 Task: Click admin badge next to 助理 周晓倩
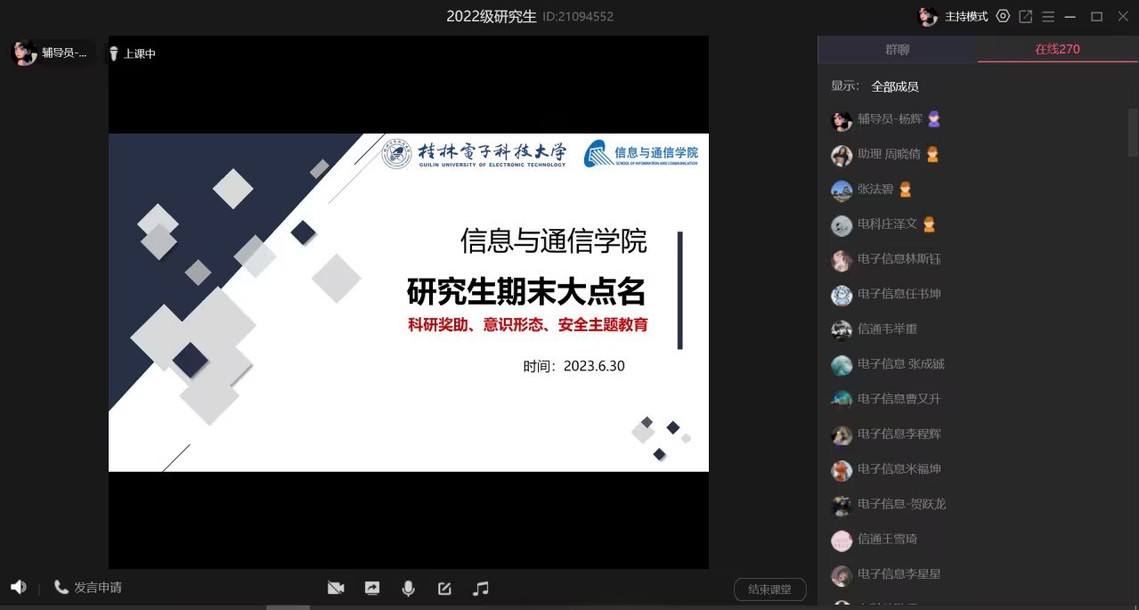[932, 154]
